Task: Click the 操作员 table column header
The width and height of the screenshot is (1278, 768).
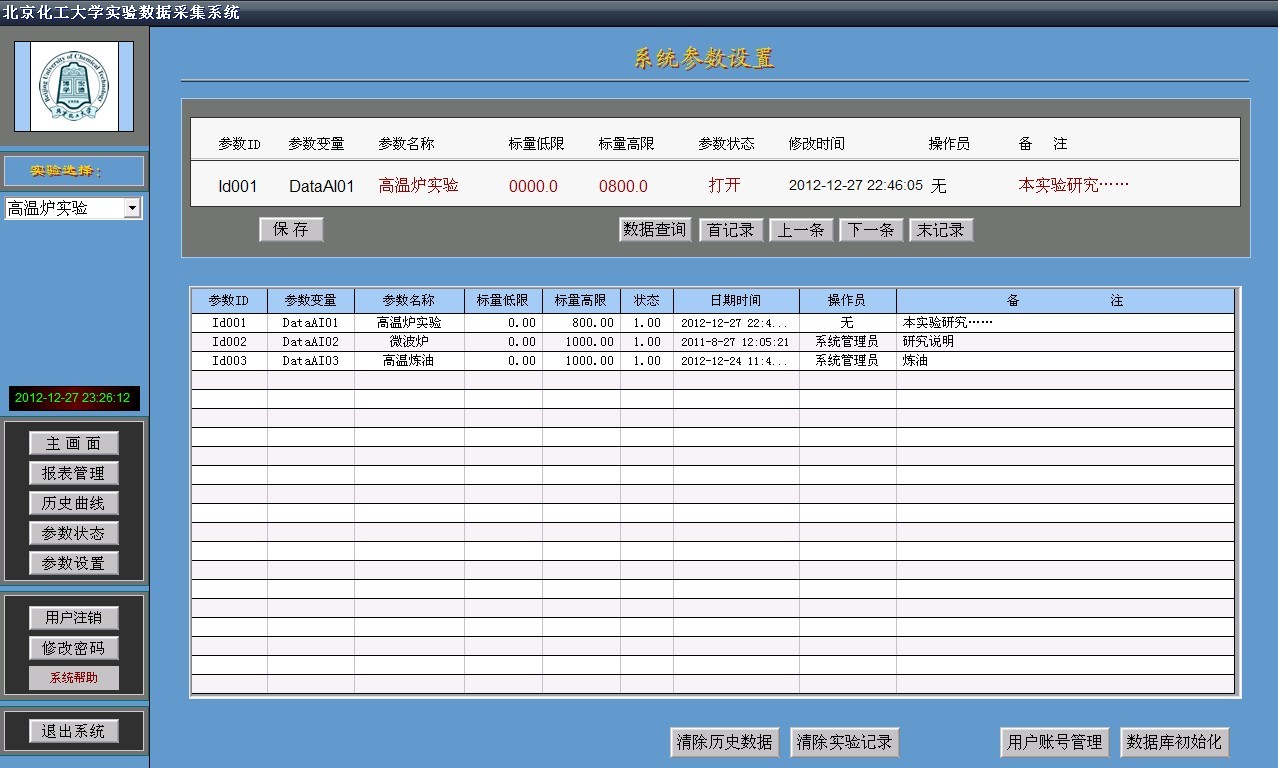Action: click(x=848, y=301)
